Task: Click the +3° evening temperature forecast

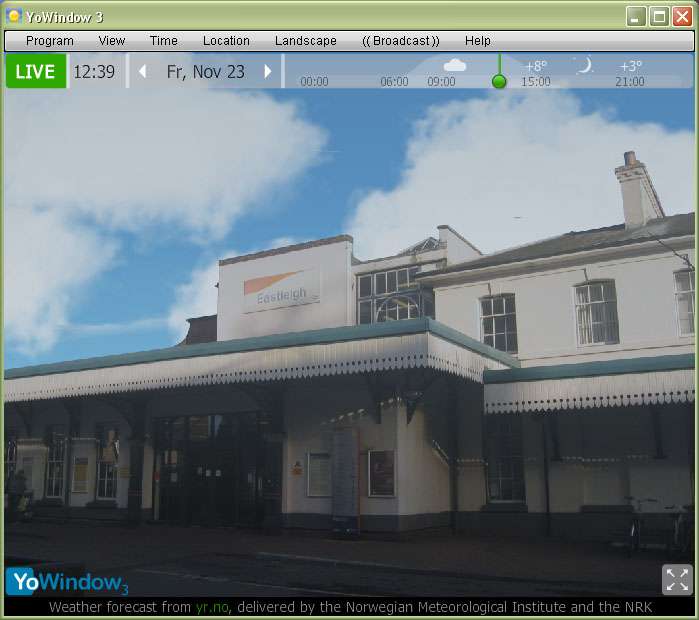Action: point(631,66)
